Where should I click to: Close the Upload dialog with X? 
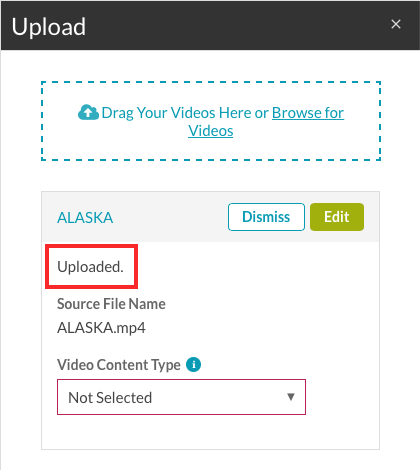pyautogui.click(x=396, y=24)
